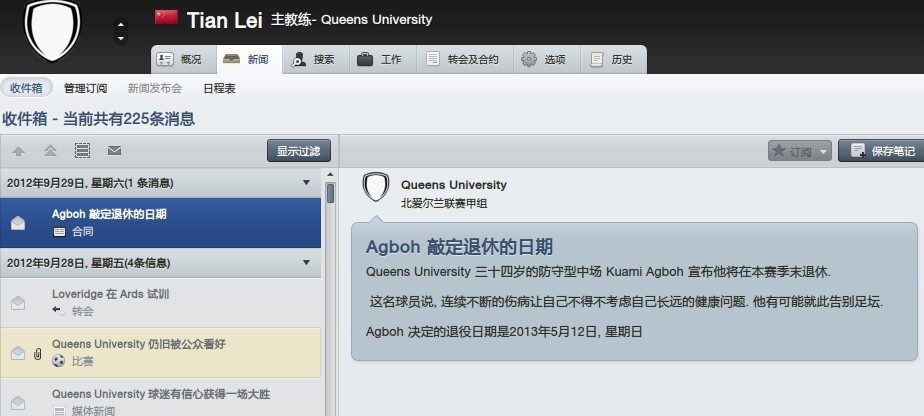The width and height of the screenshot is (924, 416).
Task: Click the 历史 tab scroll icon
Action: coord(597,59)
